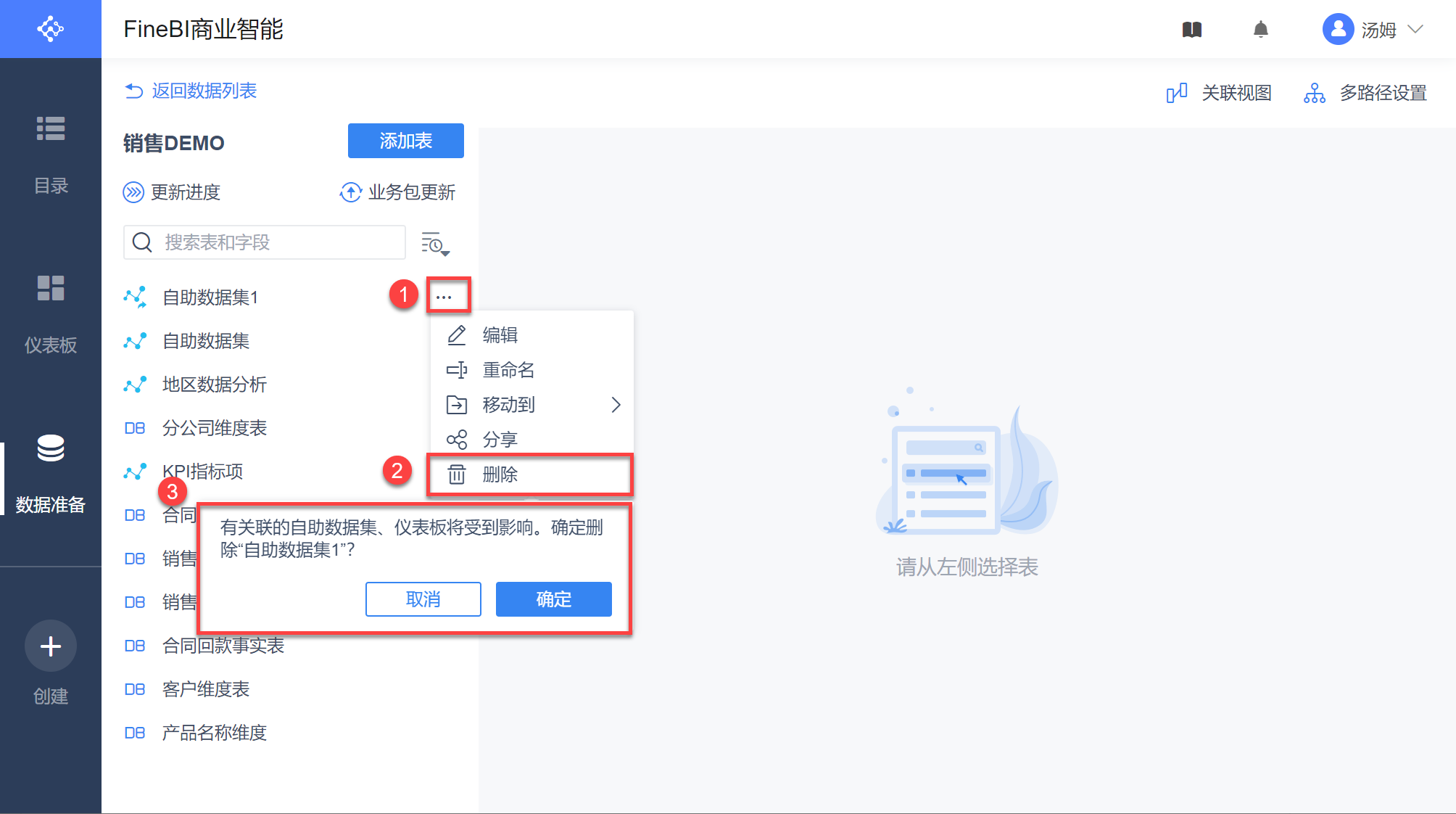Open the 数据准备 database sidebar icon
The width and height of the screenshot is (1456, 814).
point(51,448)
